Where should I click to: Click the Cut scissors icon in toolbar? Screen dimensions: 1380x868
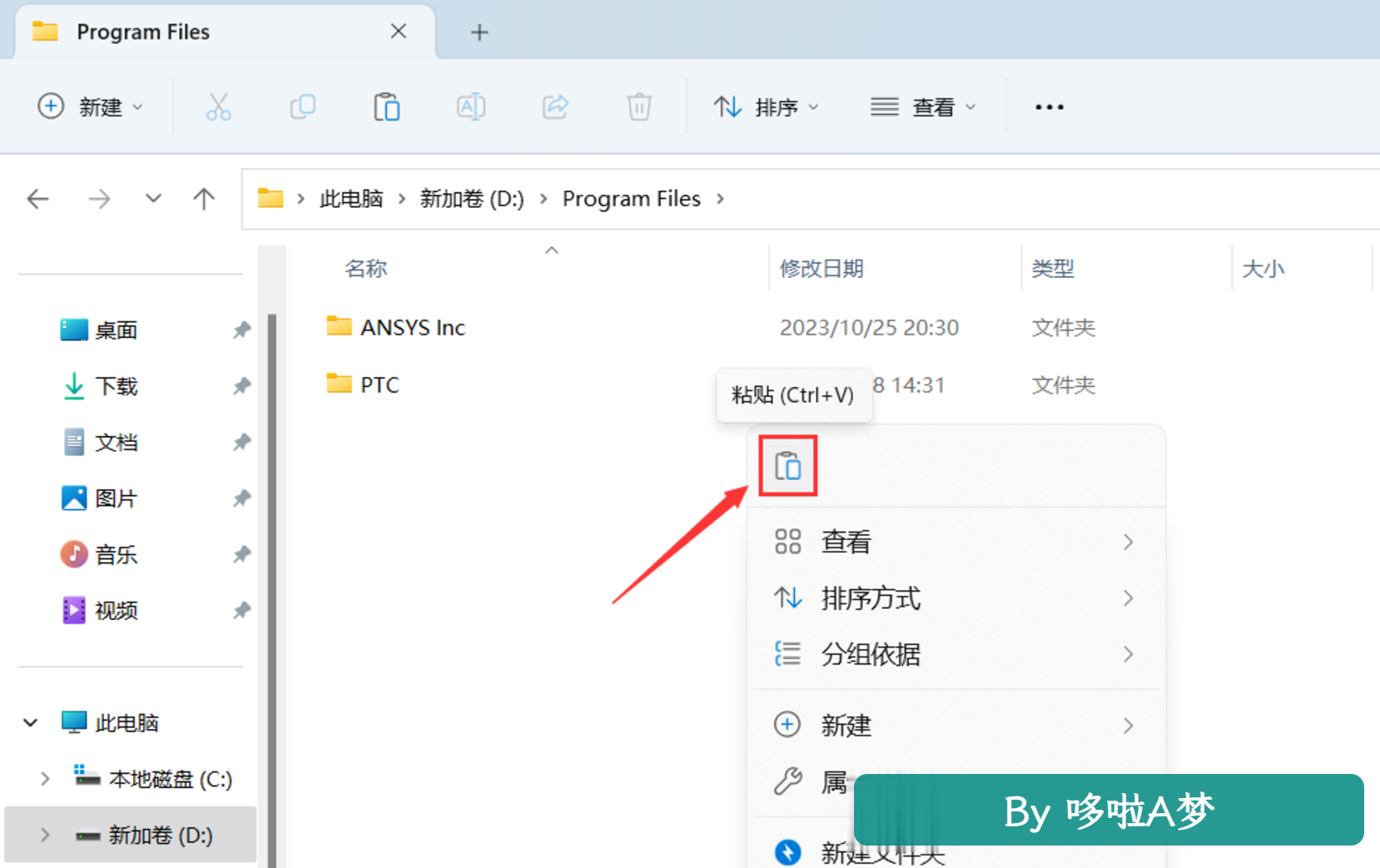(x=218, y=107)
